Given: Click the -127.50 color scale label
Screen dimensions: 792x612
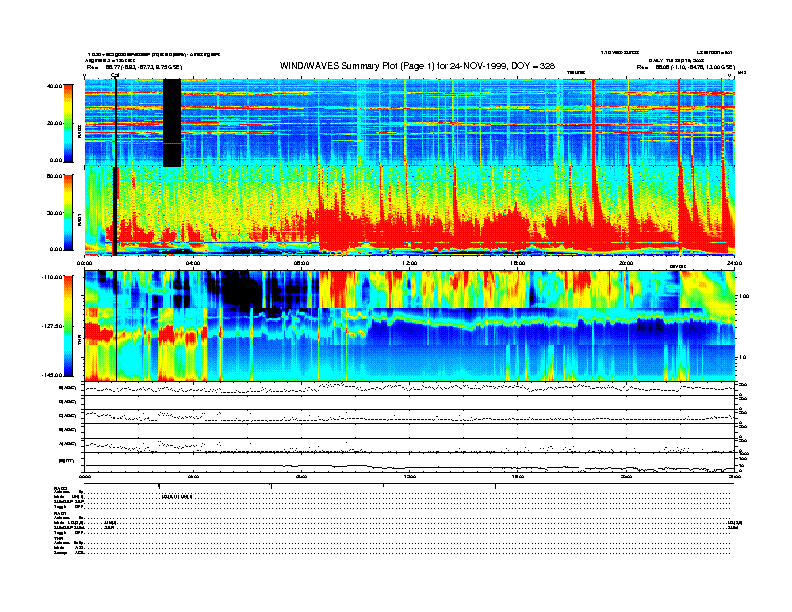Looking at the screenshot, I should tap(53, 326).
